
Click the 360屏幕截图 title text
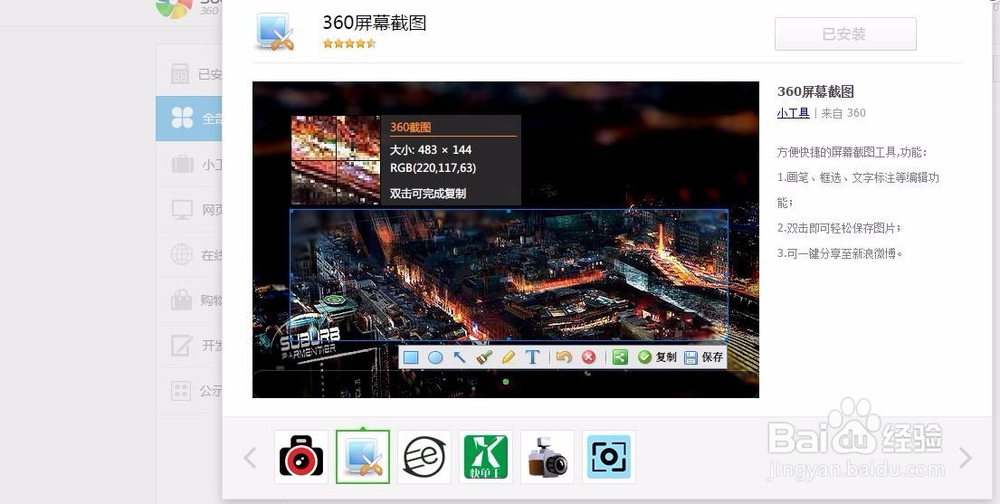374,23
